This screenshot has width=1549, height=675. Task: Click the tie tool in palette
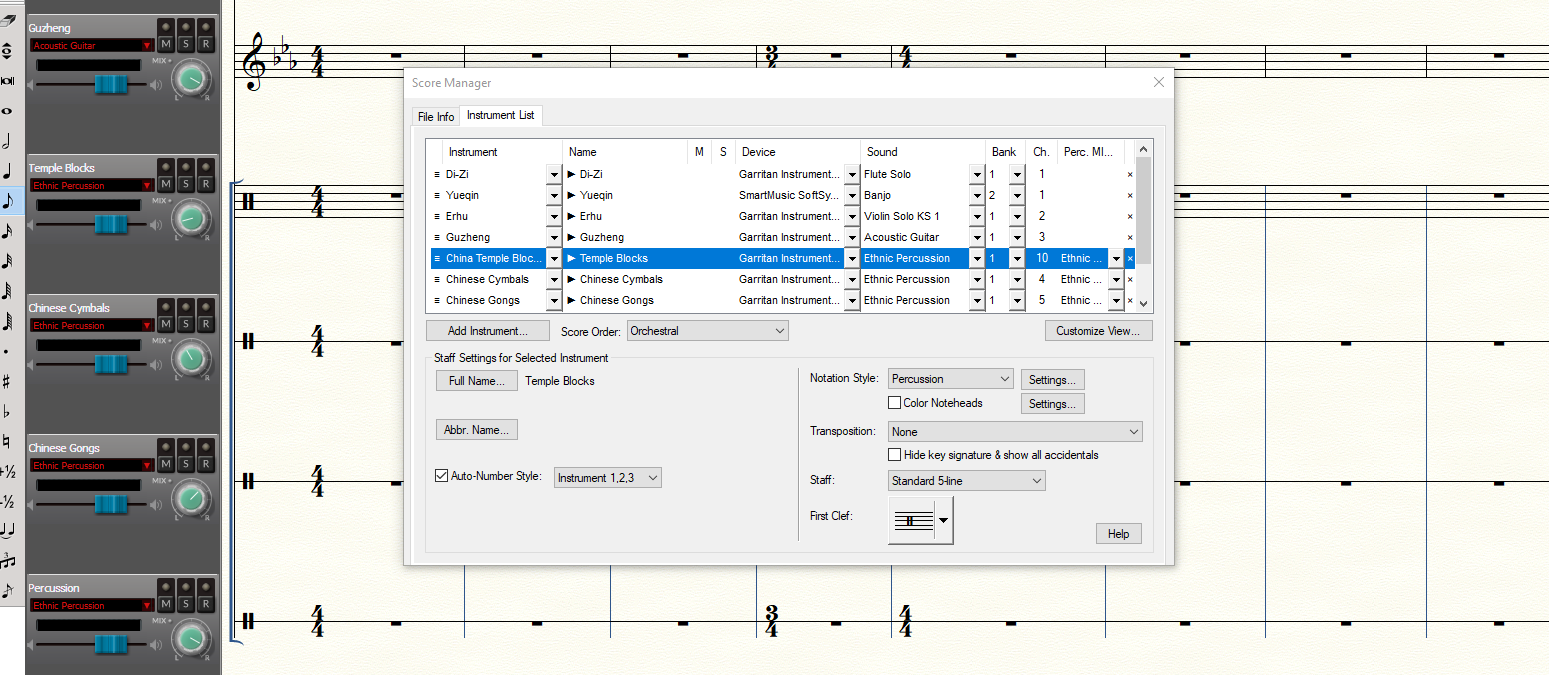(x=7, y=530)
